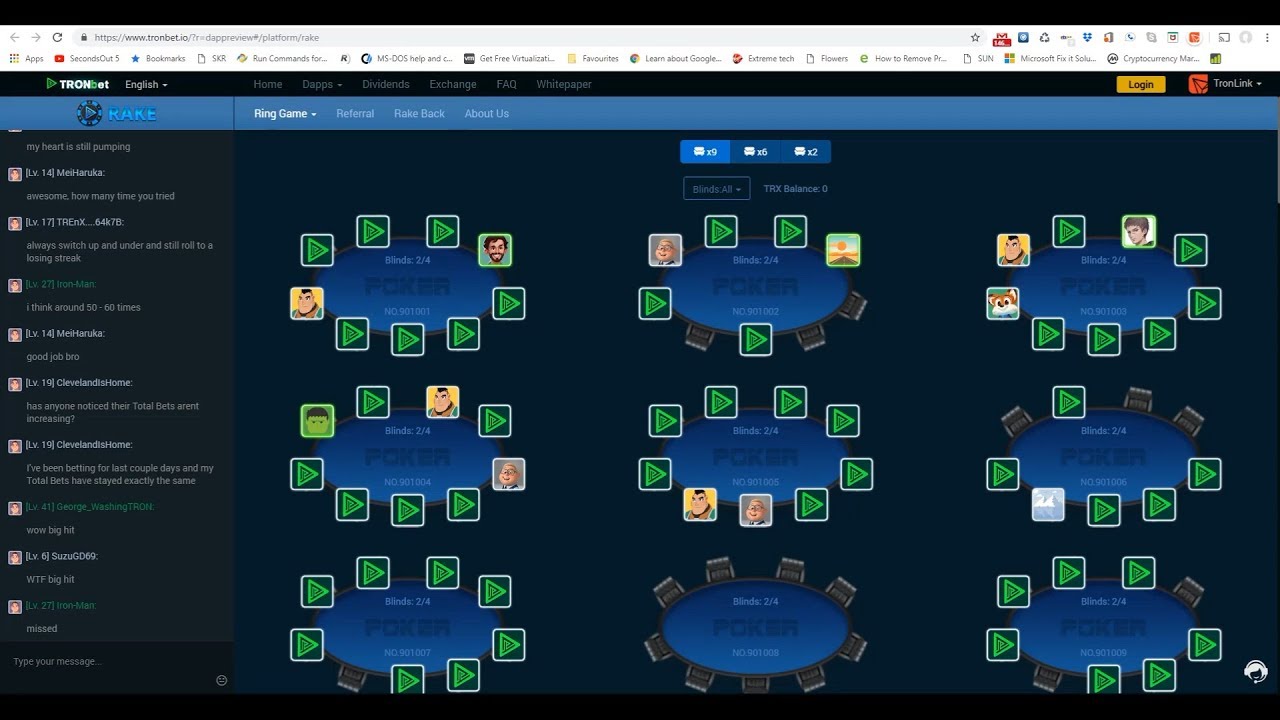The width and height of the screenshot is (1280, 720).
Task: Open the Dividends page
Action: (x=386, y=84)
